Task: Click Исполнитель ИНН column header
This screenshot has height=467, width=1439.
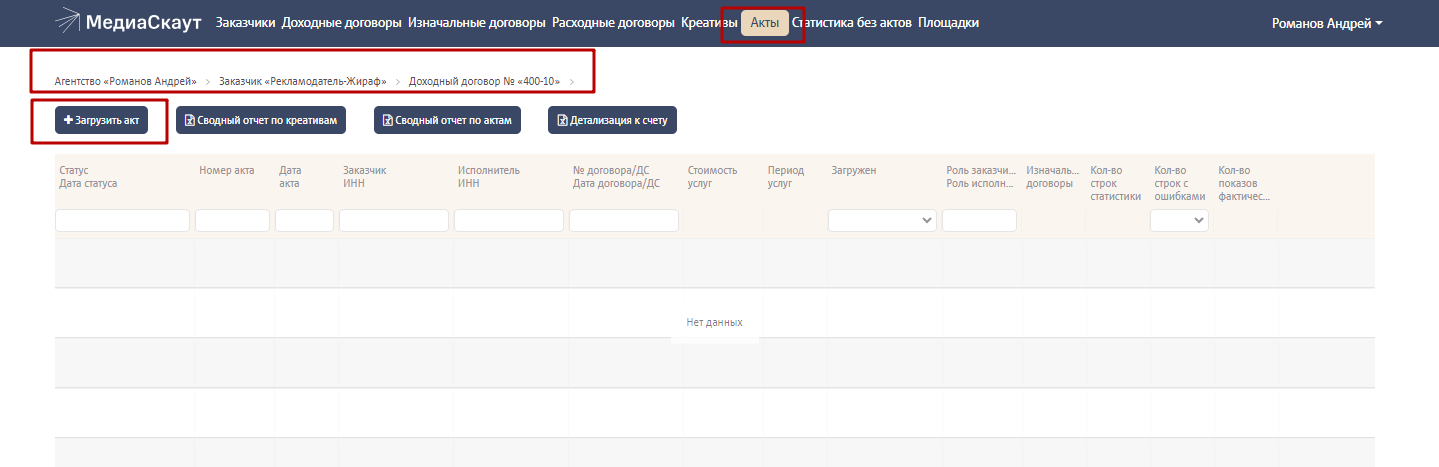Action: (489, 177)
